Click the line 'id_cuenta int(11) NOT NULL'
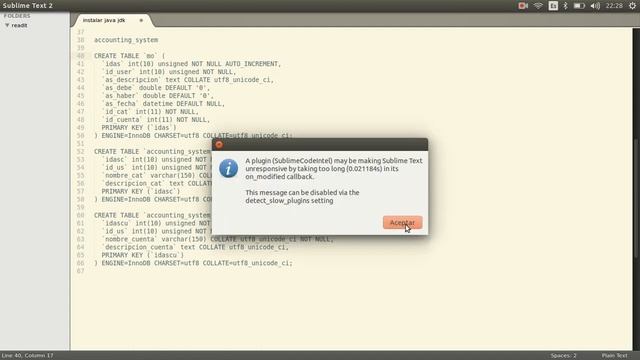Image resolution: width=640 pixels, height=360 pixels. pyautogui.click(x=156, y=120)
